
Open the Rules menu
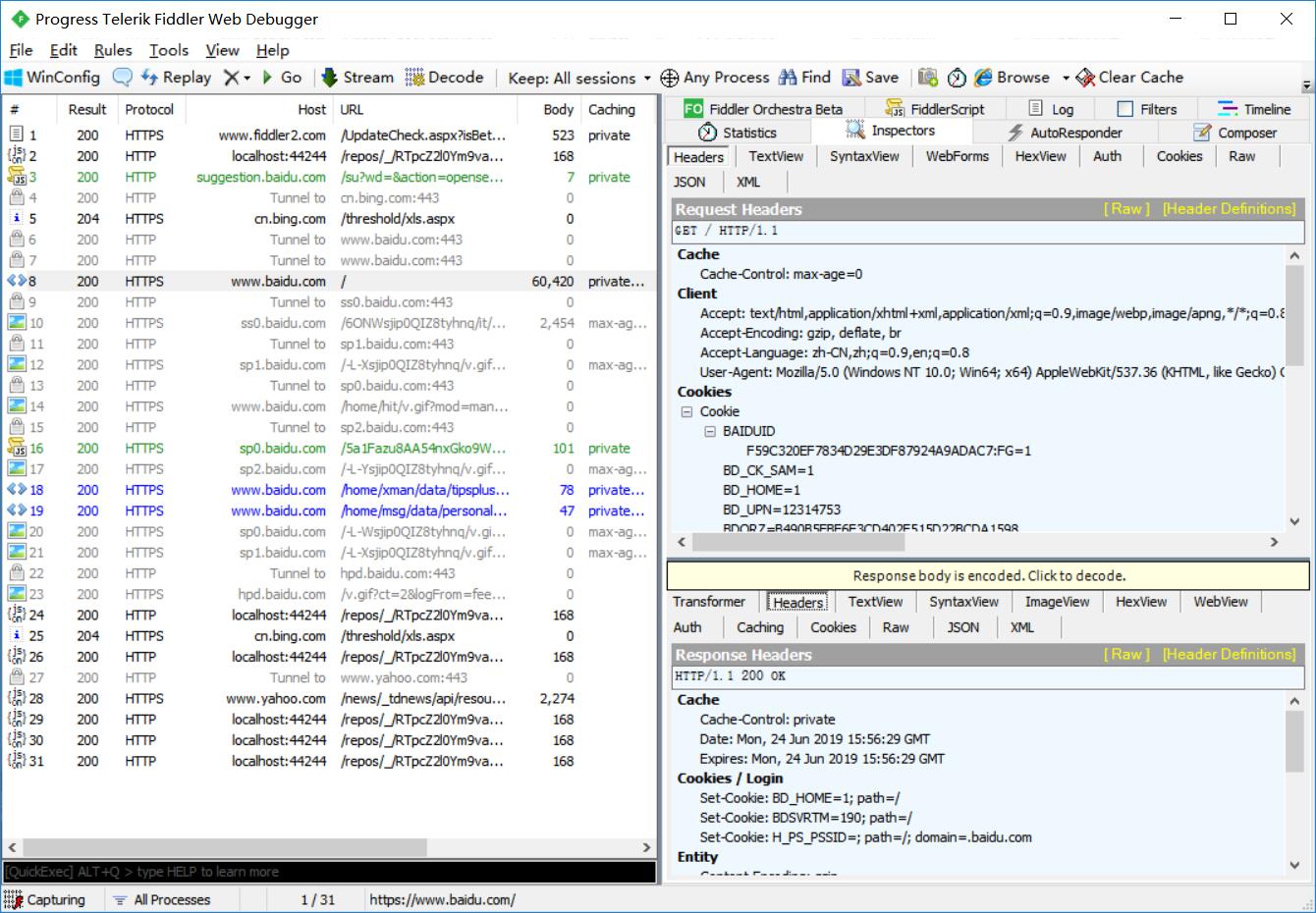pos(113,50)
